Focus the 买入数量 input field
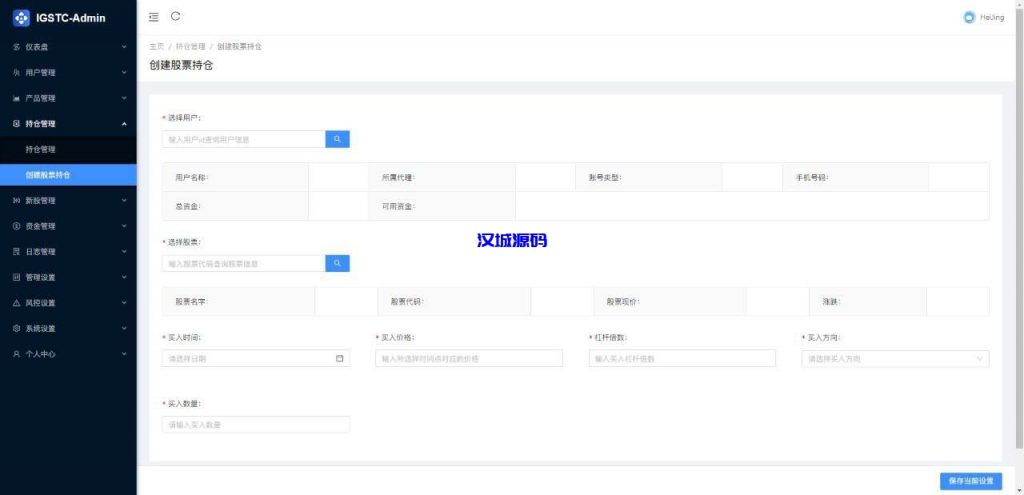 pyautogui.click(x=256, y=424)
